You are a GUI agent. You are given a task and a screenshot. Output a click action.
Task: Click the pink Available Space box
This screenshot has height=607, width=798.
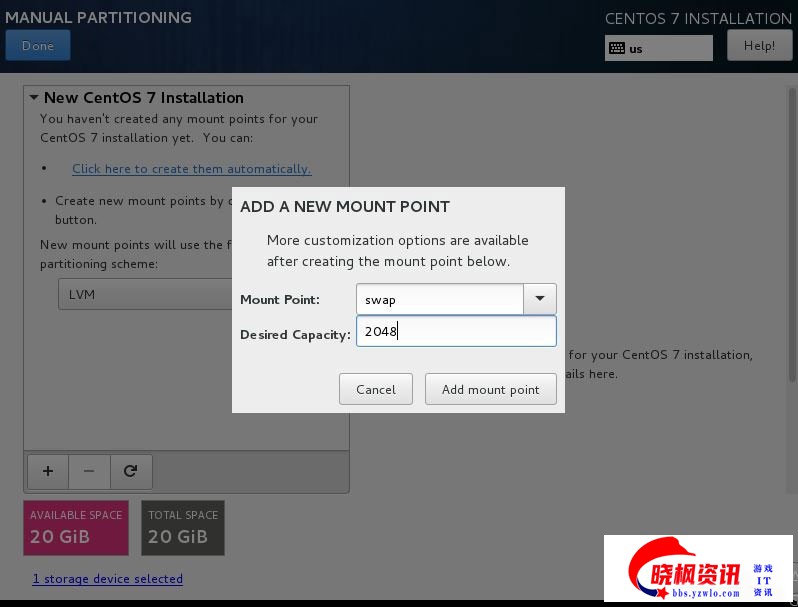(76, 527)
